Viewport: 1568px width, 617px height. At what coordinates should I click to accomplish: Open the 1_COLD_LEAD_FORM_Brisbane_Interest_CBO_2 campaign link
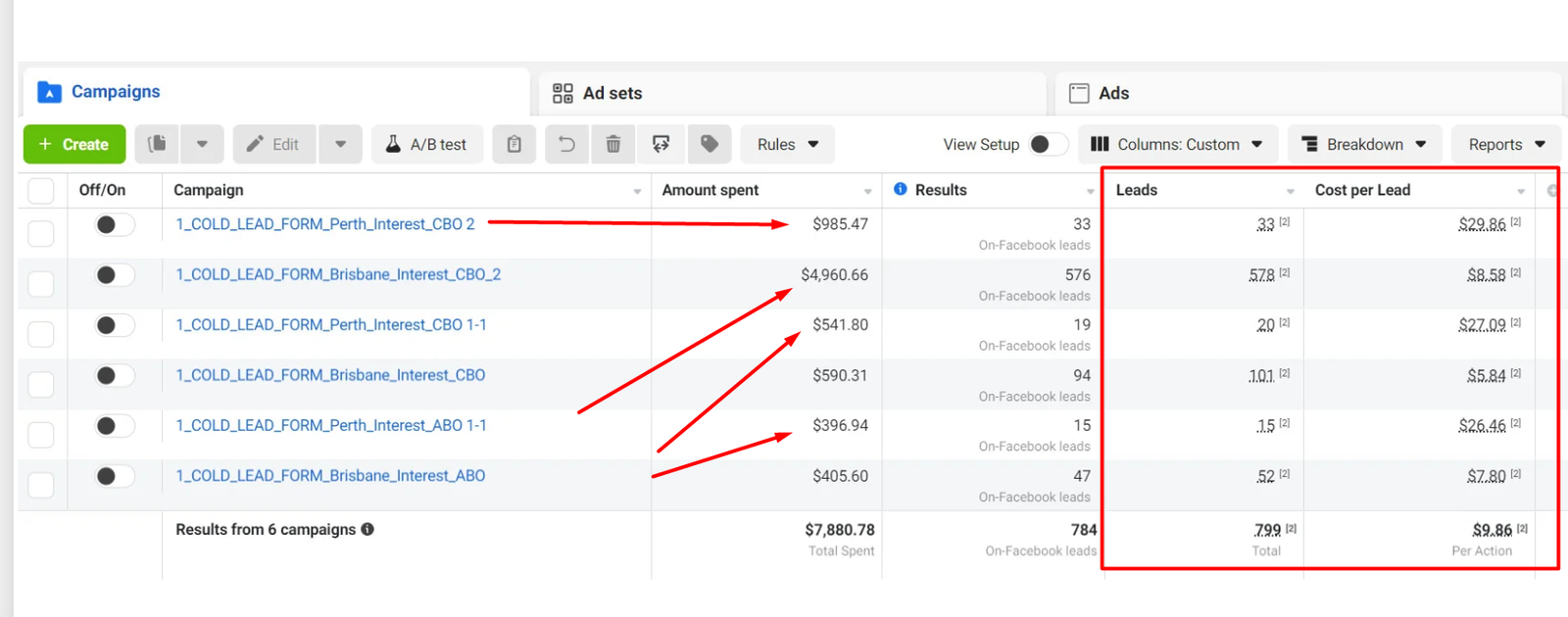click(x=338, y=274)
